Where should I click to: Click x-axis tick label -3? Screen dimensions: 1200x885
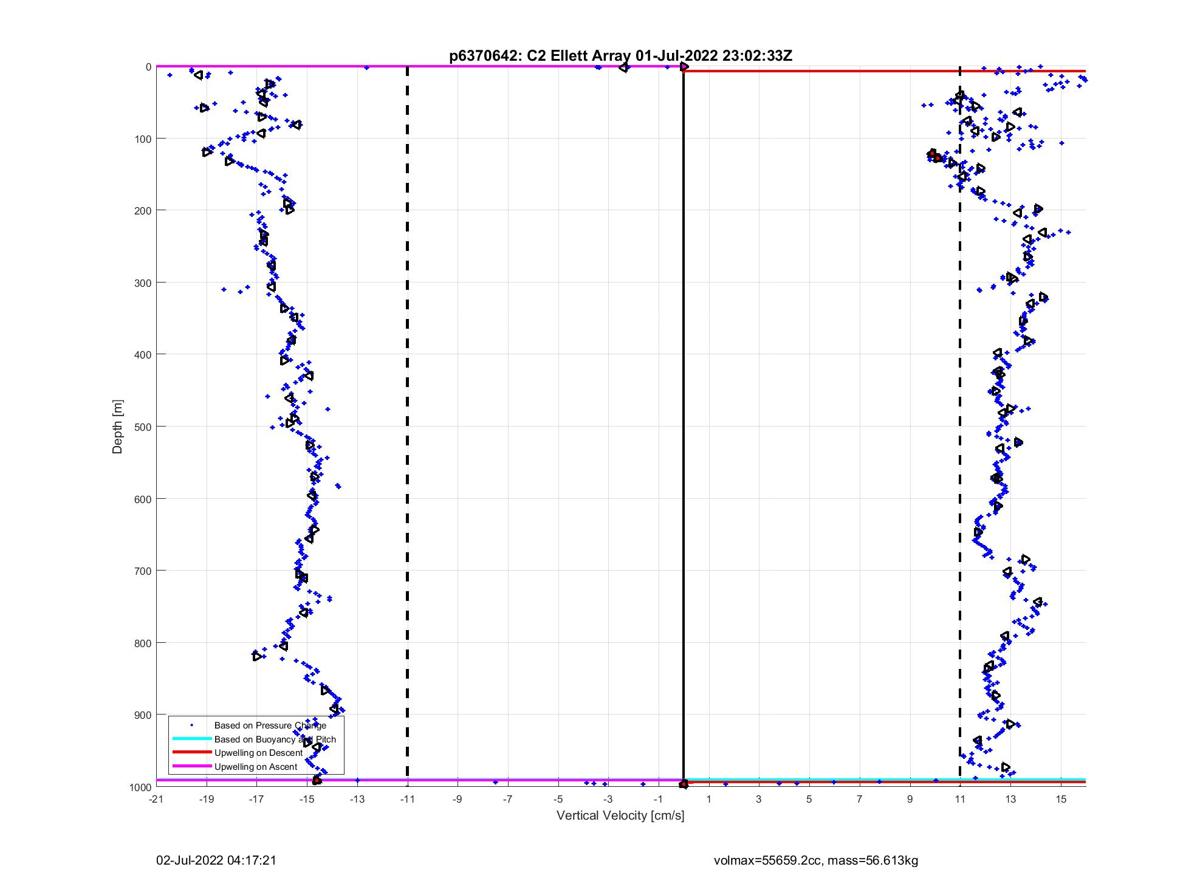pyautogui.click(x=608, y=799)
